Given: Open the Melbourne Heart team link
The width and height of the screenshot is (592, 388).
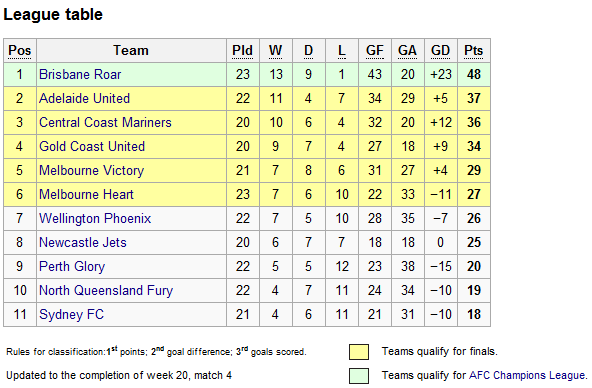Looking at the screenshot, I should pos(86,194).
